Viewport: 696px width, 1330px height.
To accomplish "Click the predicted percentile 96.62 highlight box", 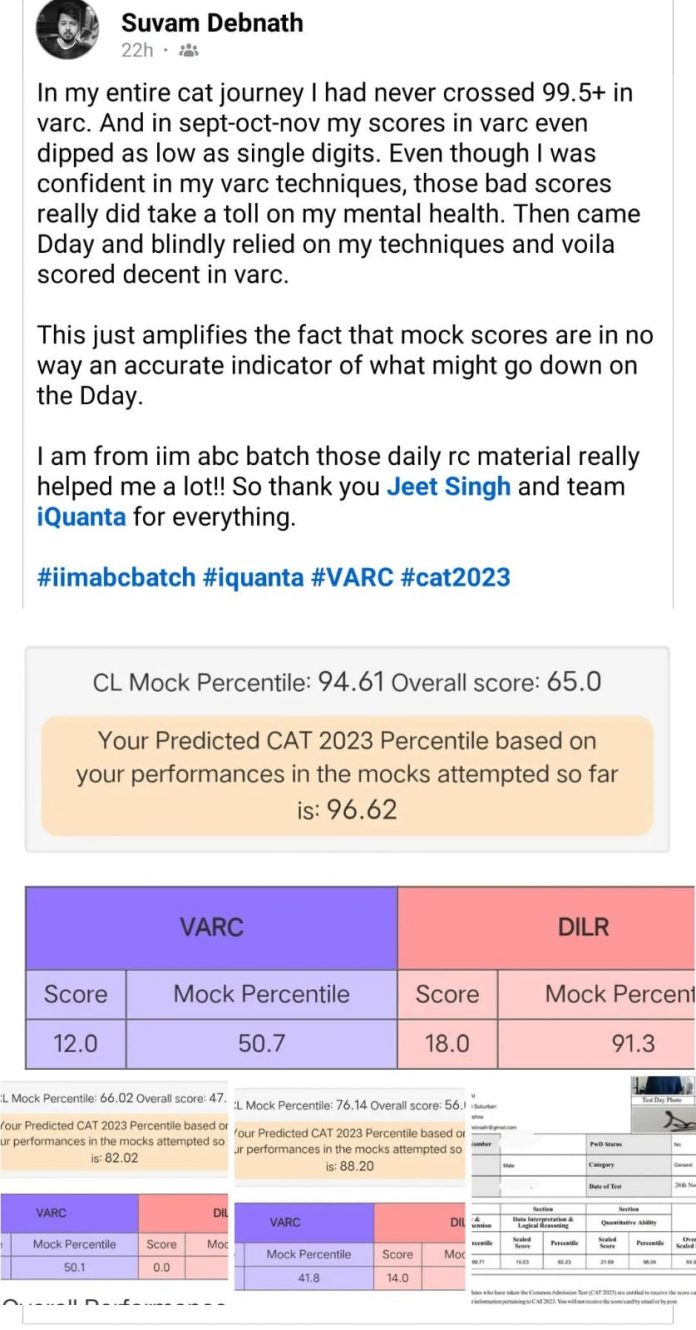I will pos(348,775).
